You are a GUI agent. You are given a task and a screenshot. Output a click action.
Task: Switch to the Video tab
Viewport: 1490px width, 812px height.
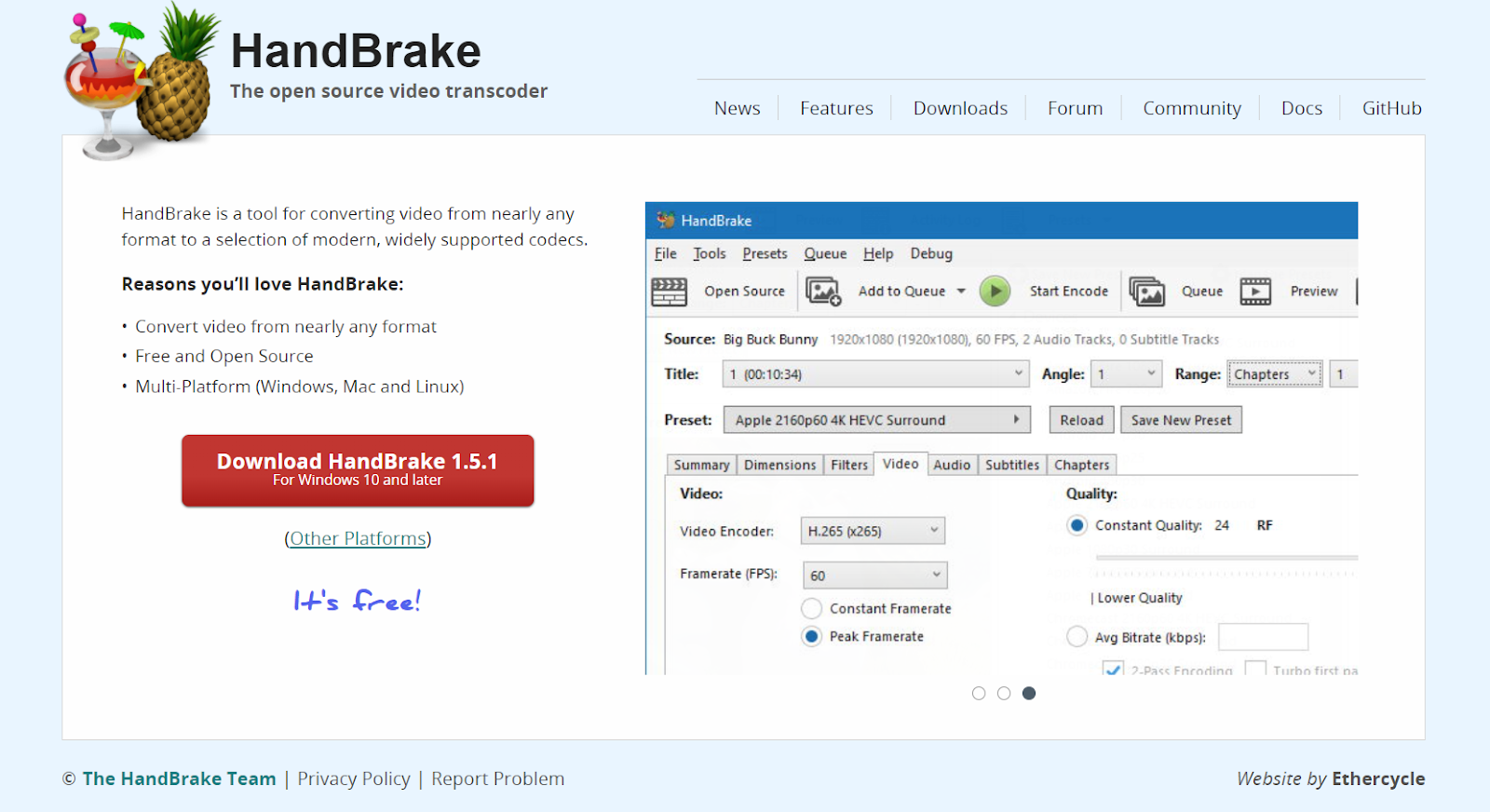pos(901,464)
